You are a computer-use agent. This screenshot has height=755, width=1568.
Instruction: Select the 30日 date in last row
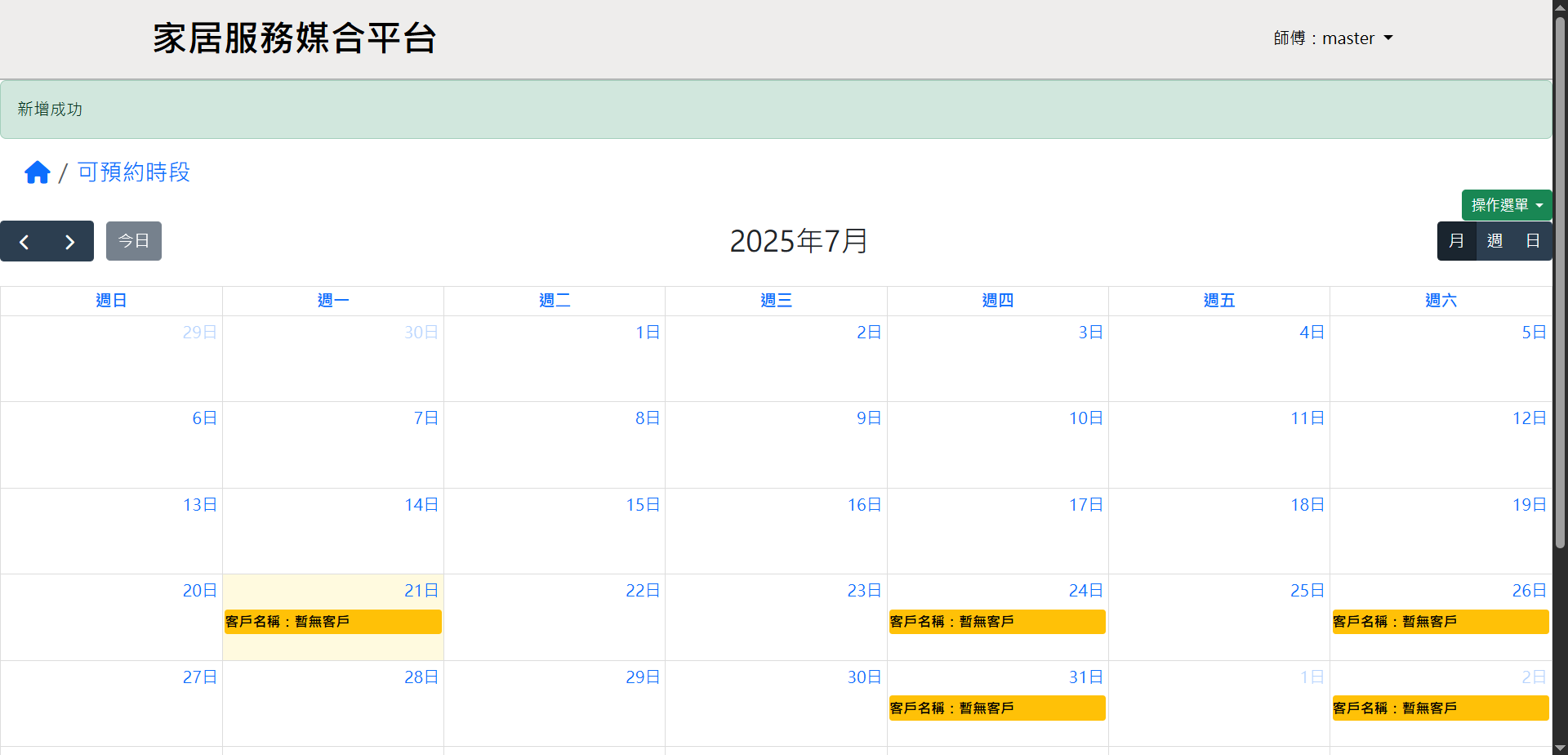tap(865, 677)
